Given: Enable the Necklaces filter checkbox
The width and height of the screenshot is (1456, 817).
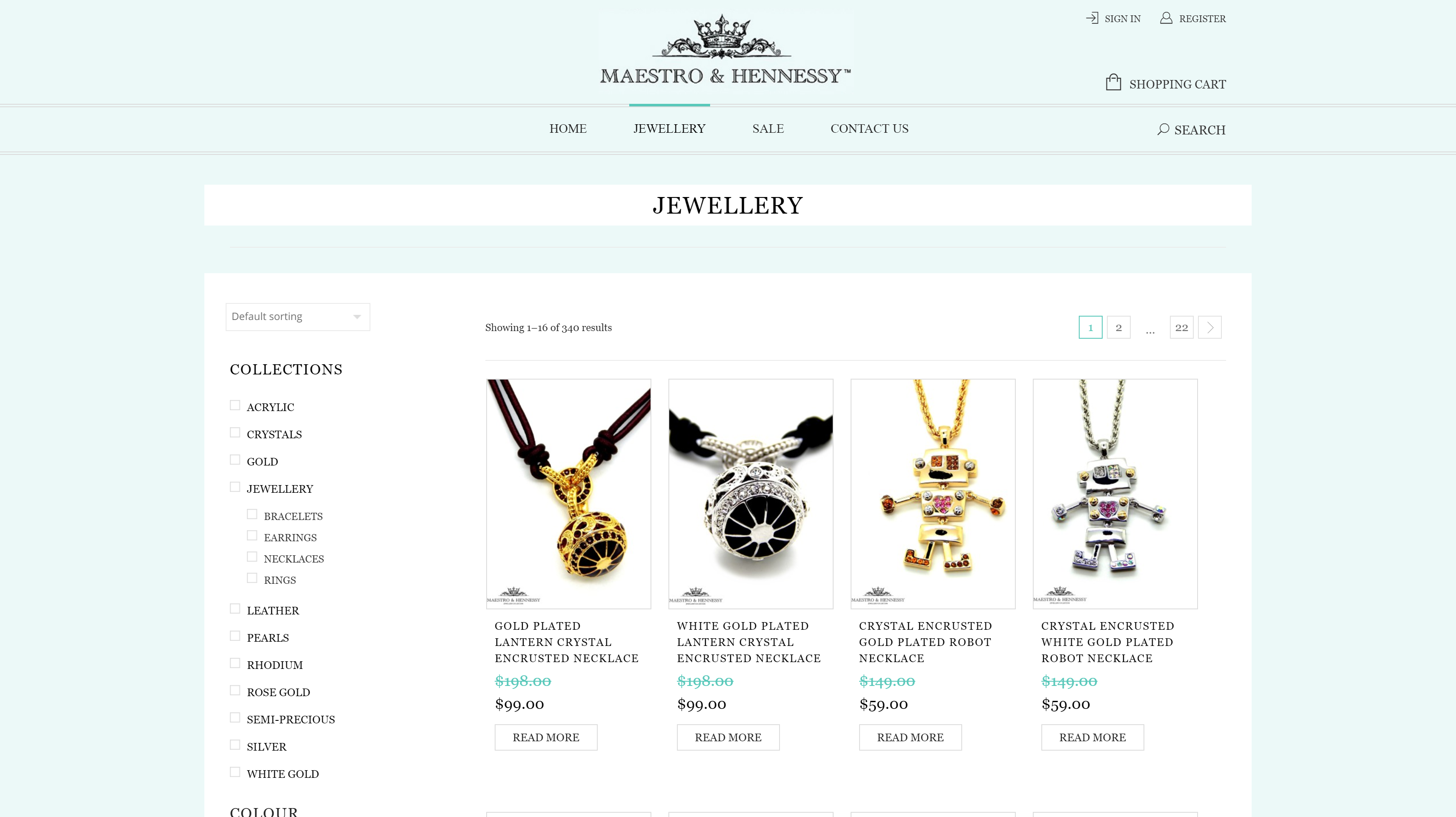Looking at the screenshot, I should (252, 557).
